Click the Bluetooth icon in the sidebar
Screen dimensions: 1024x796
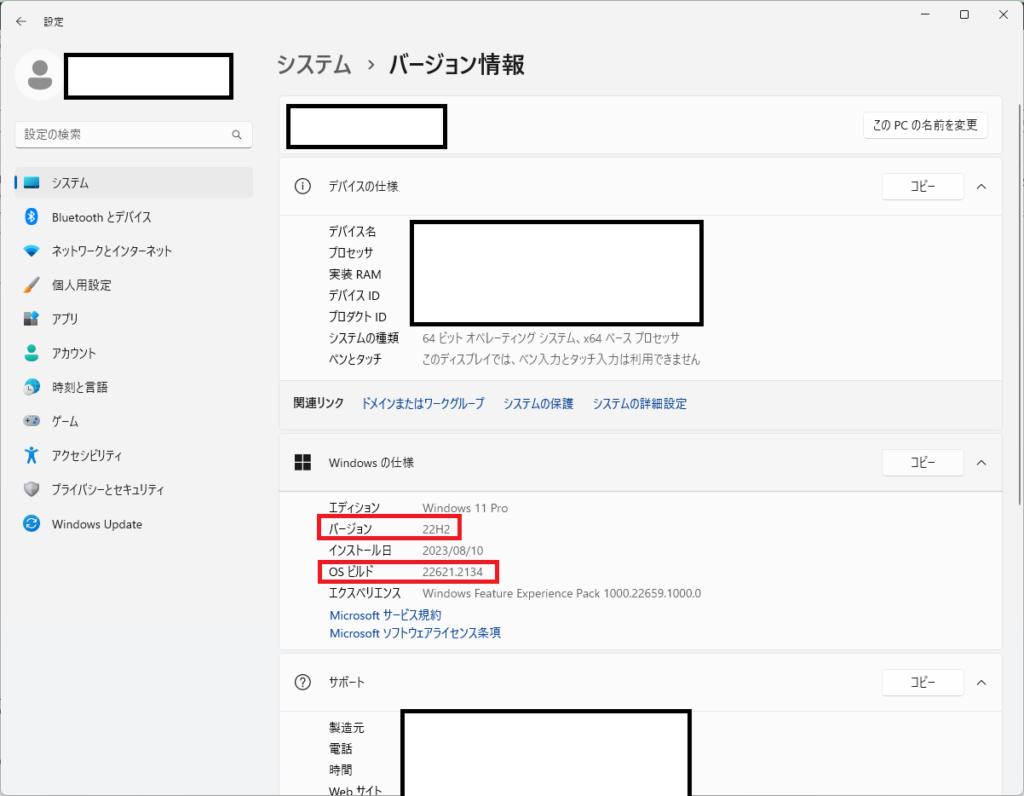click(31, 217)
